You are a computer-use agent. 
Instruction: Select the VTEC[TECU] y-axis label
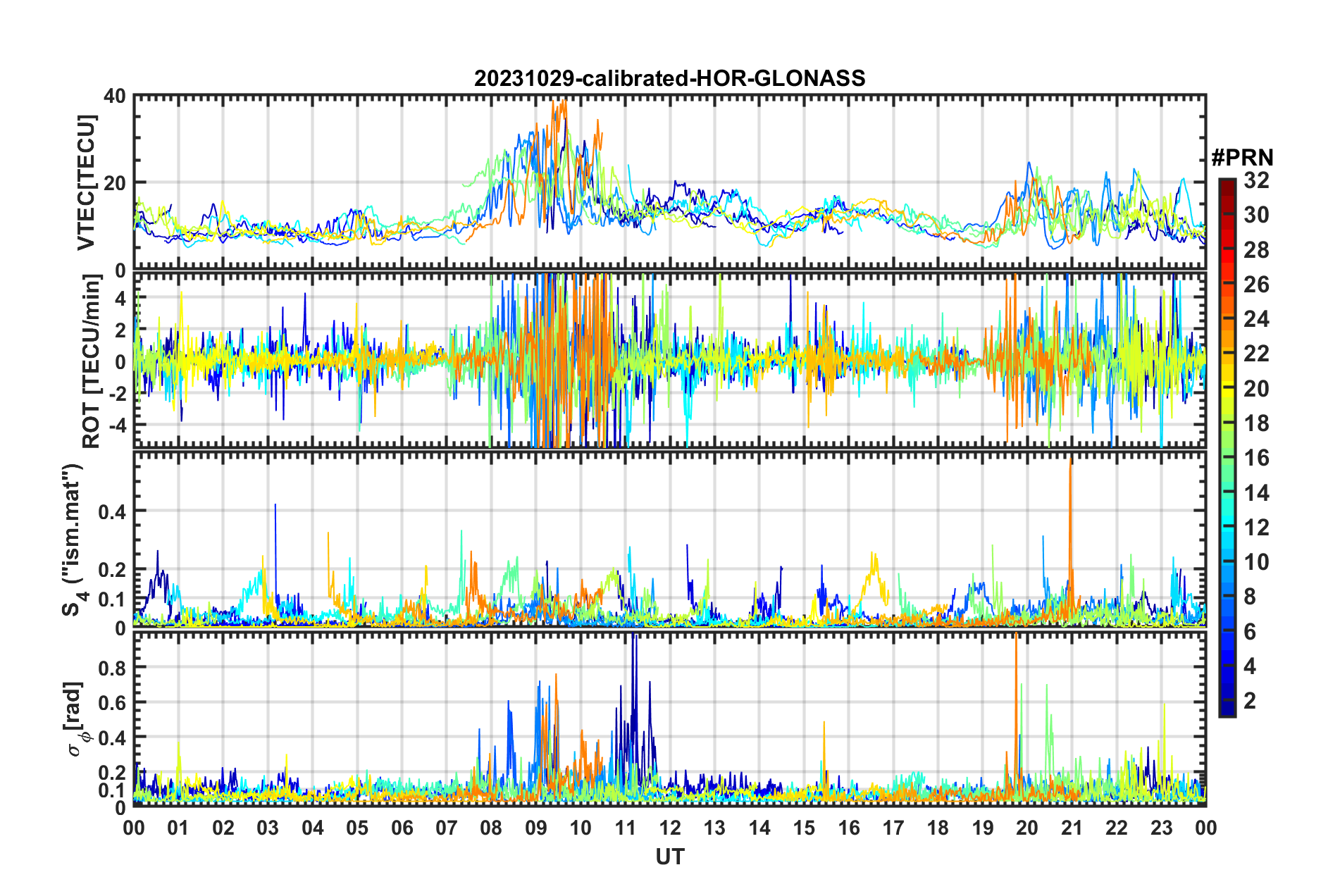[x=86, y=182]
